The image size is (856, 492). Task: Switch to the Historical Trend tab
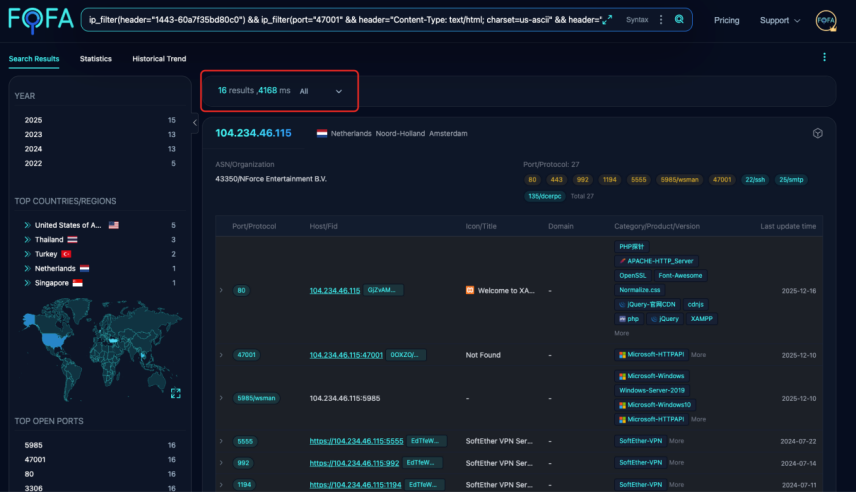pyautogui.click(x=159, y=59)
